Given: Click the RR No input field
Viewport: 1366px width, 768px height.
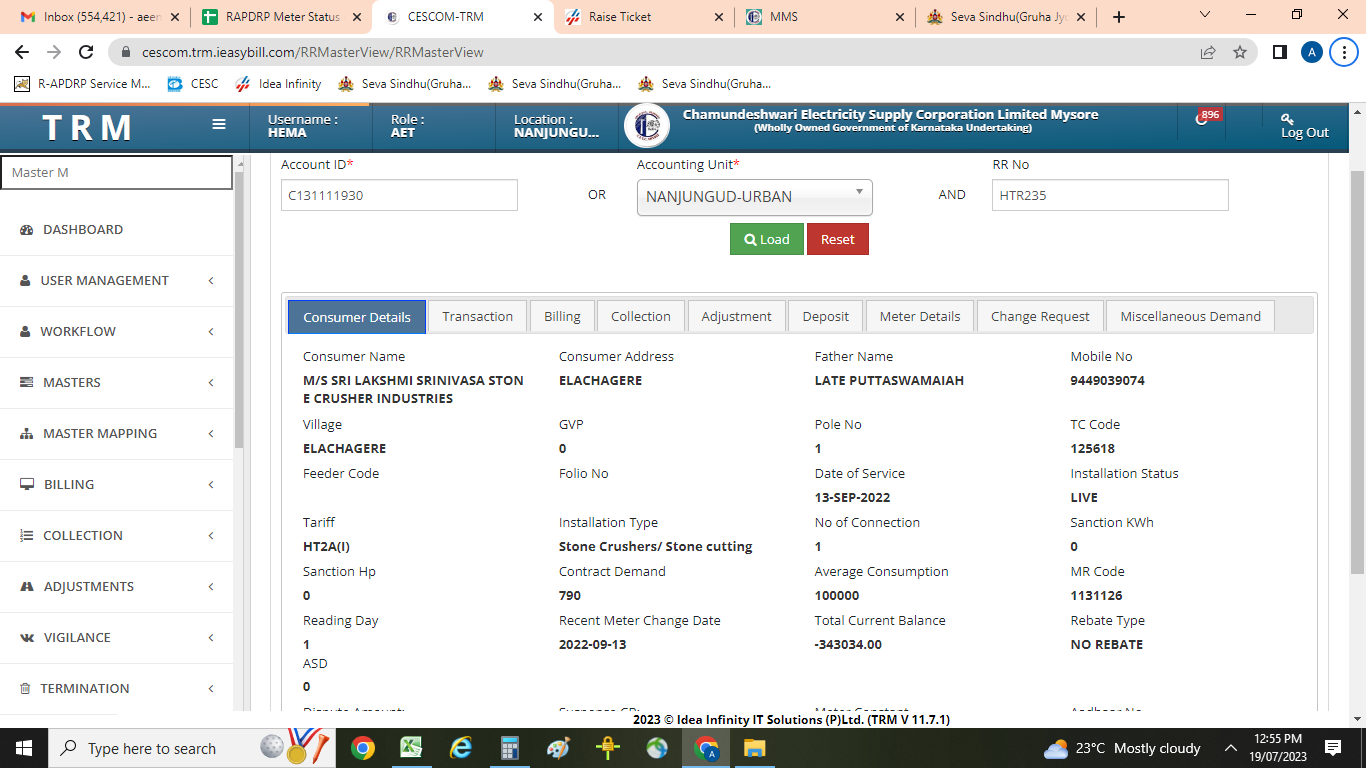Looking at the screenshot, I should coord(1110,195).
